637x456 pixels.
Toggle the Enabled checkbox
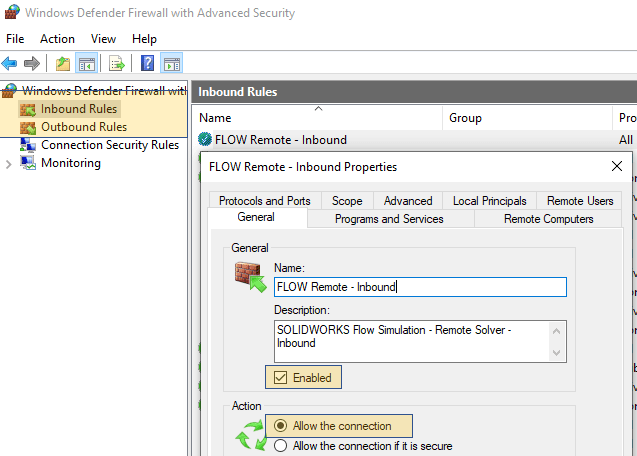(x=280, y=378)
